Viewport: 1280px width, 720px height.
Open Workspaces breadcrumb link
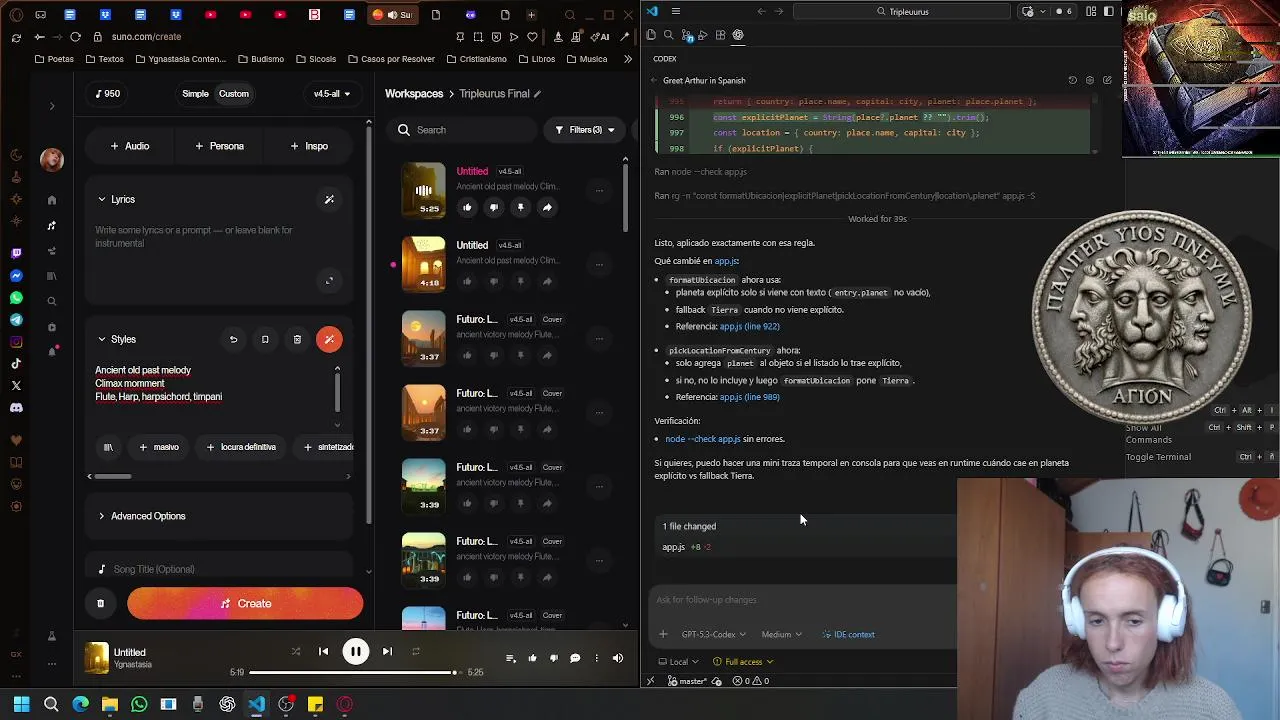coord(414,94)
